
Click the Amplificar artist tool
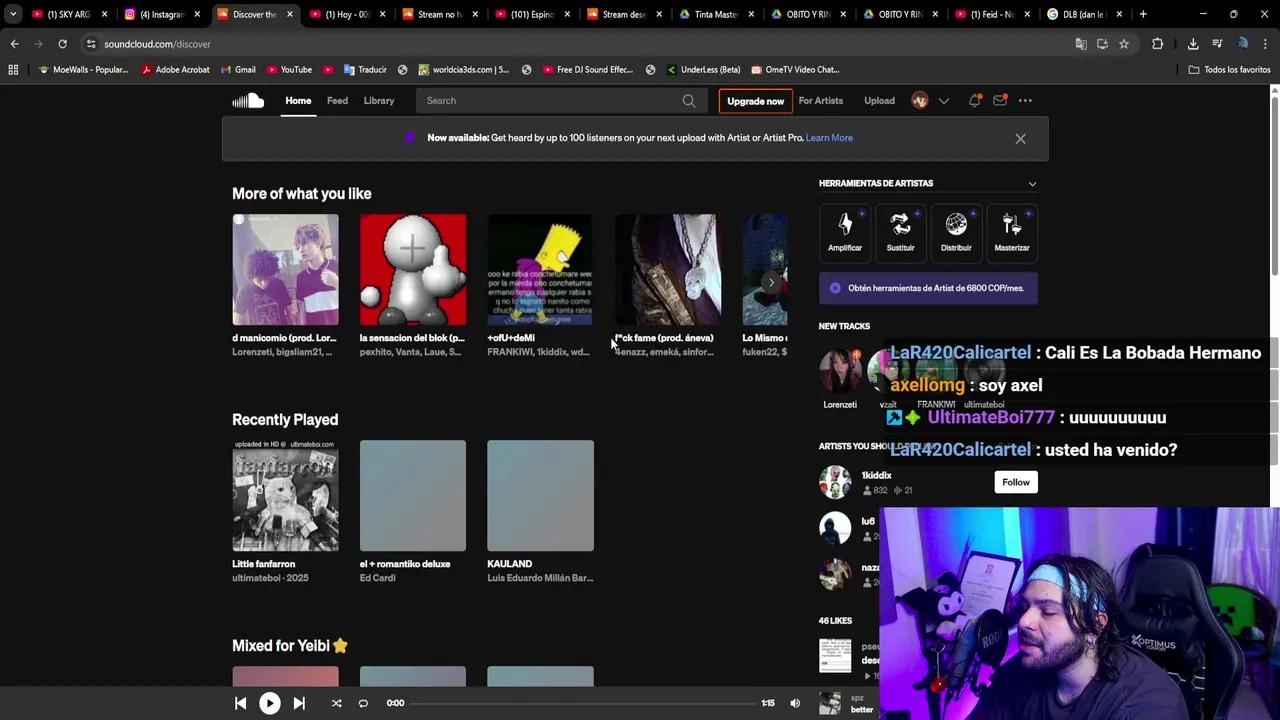coord(845,231)
